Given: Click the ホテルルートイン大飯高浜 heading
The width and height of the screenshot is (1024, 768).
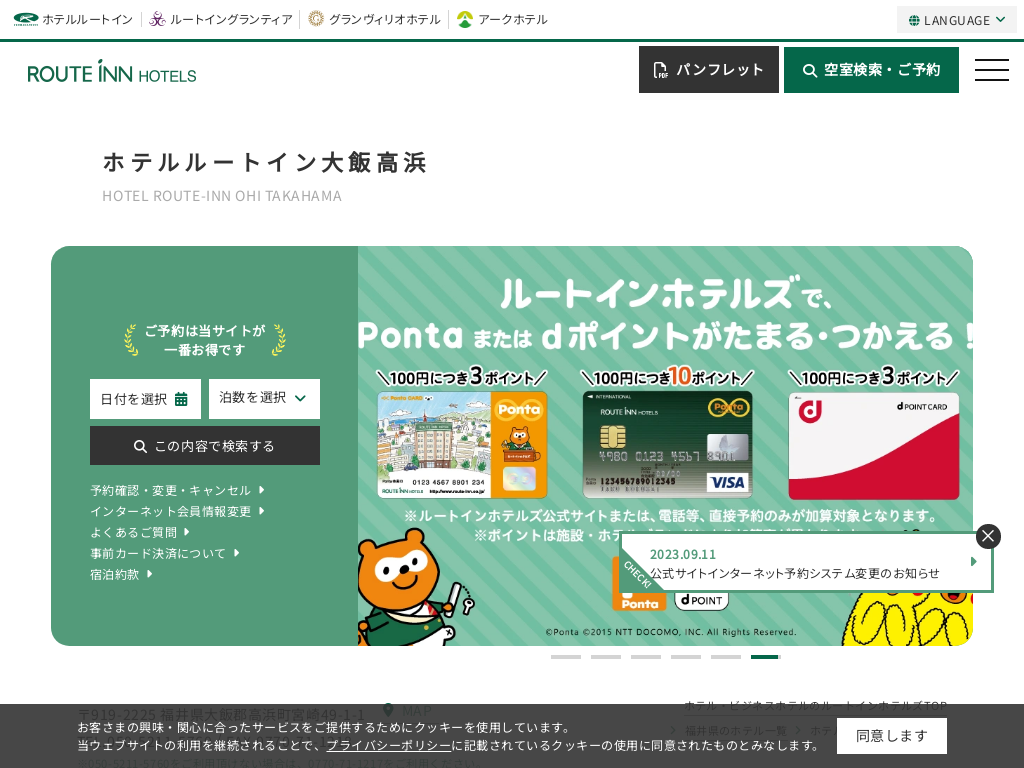Looking at the screenshot, I should [264, 163].
